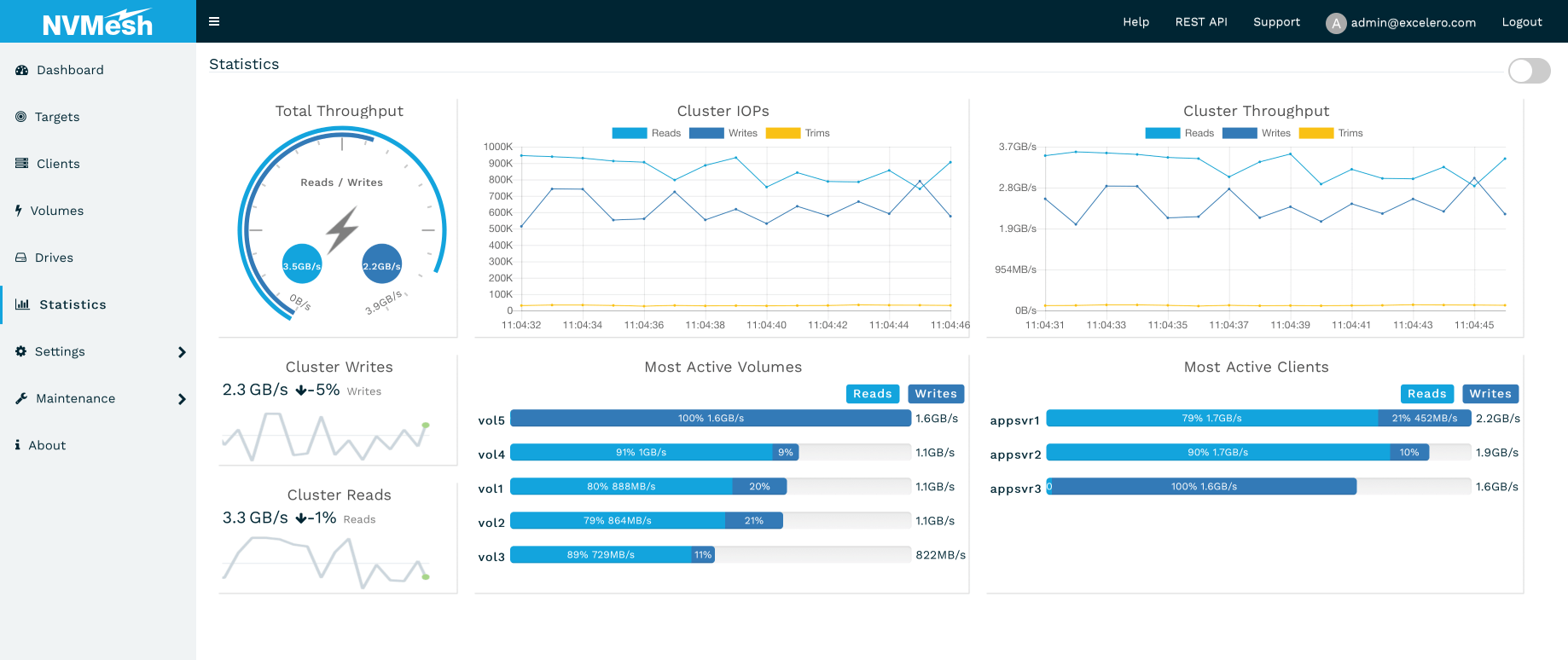Click the Dashboard palette icon
This screenshot has width=1568, height=660.
21,70
